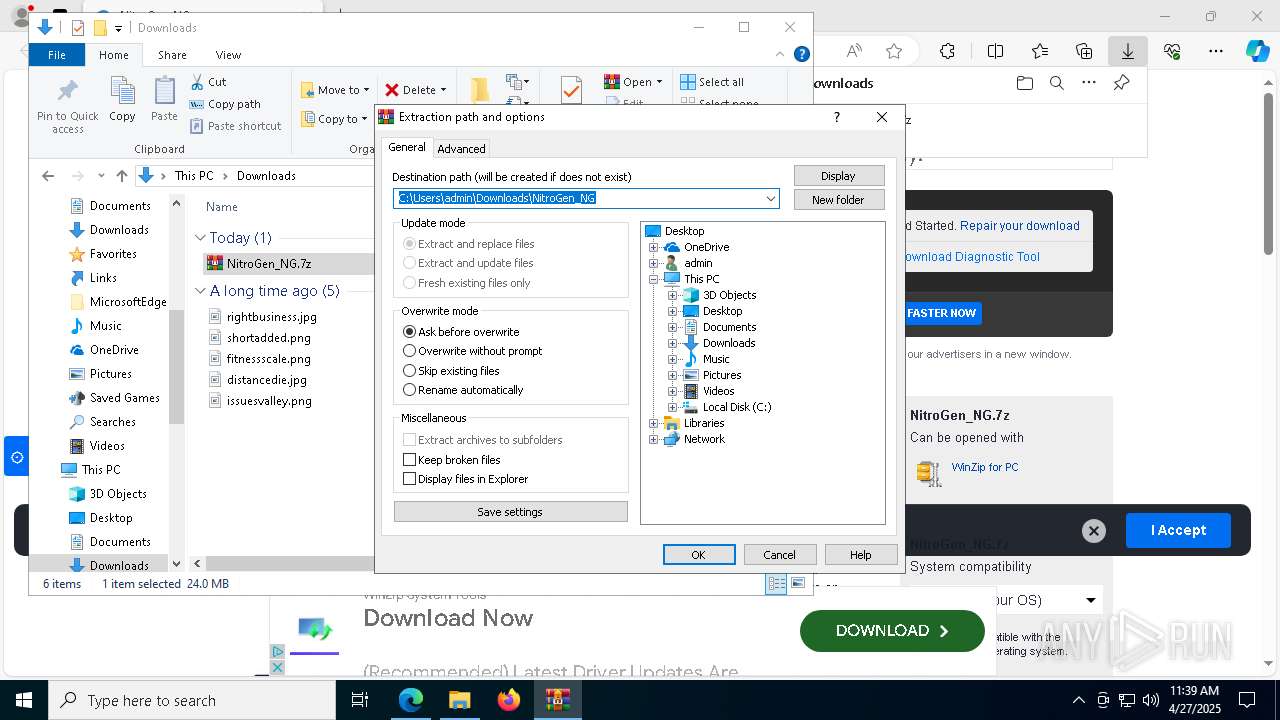Open Explorer help question mark icon
1280x720 pixels.
click(x=801, y=55)
